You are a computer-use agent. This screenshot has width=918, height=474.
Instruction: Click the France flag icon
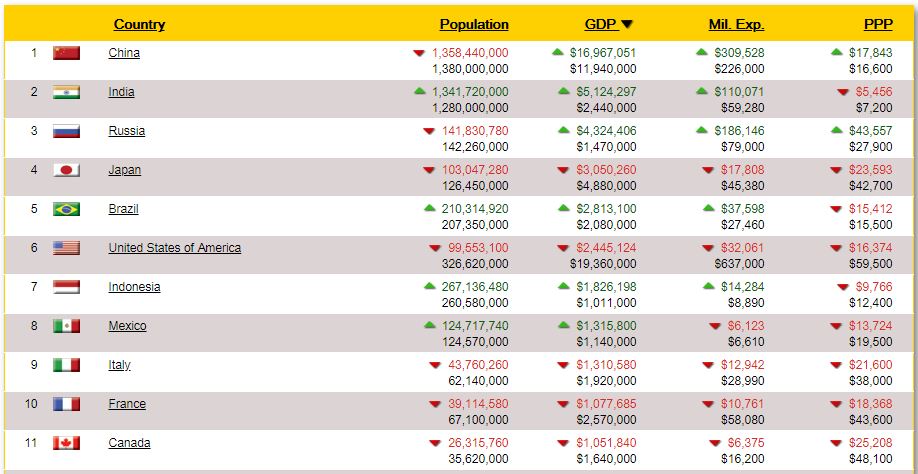pos(66,404)
